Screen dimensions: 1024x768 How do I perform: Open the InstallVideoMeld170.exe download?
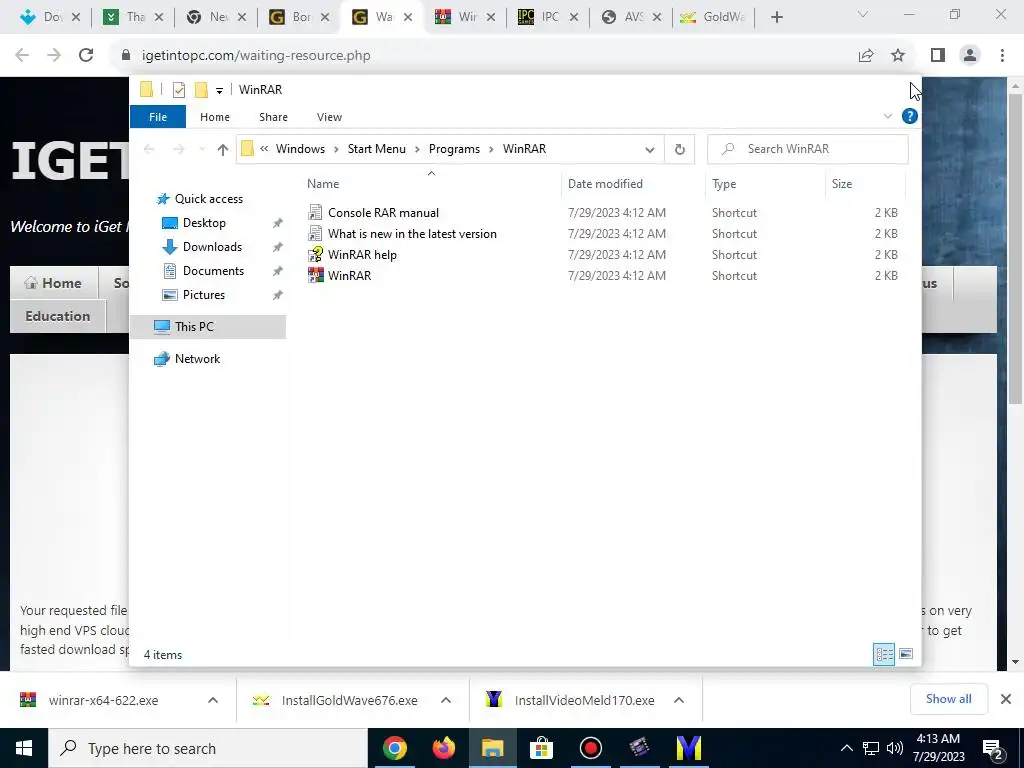[584, 700]
